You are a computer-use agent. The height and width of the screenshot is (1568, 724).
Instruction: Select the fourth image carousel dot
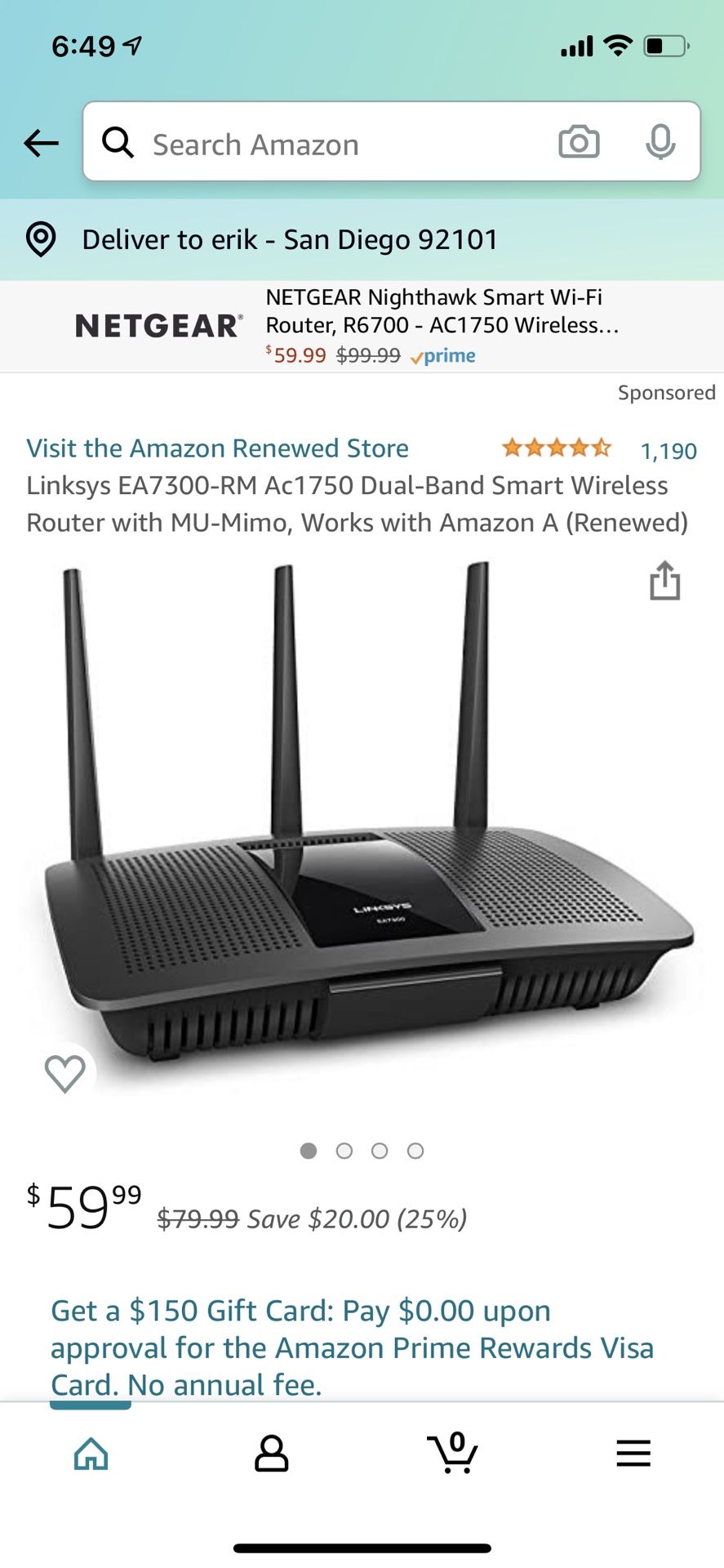click(415, 1151)
